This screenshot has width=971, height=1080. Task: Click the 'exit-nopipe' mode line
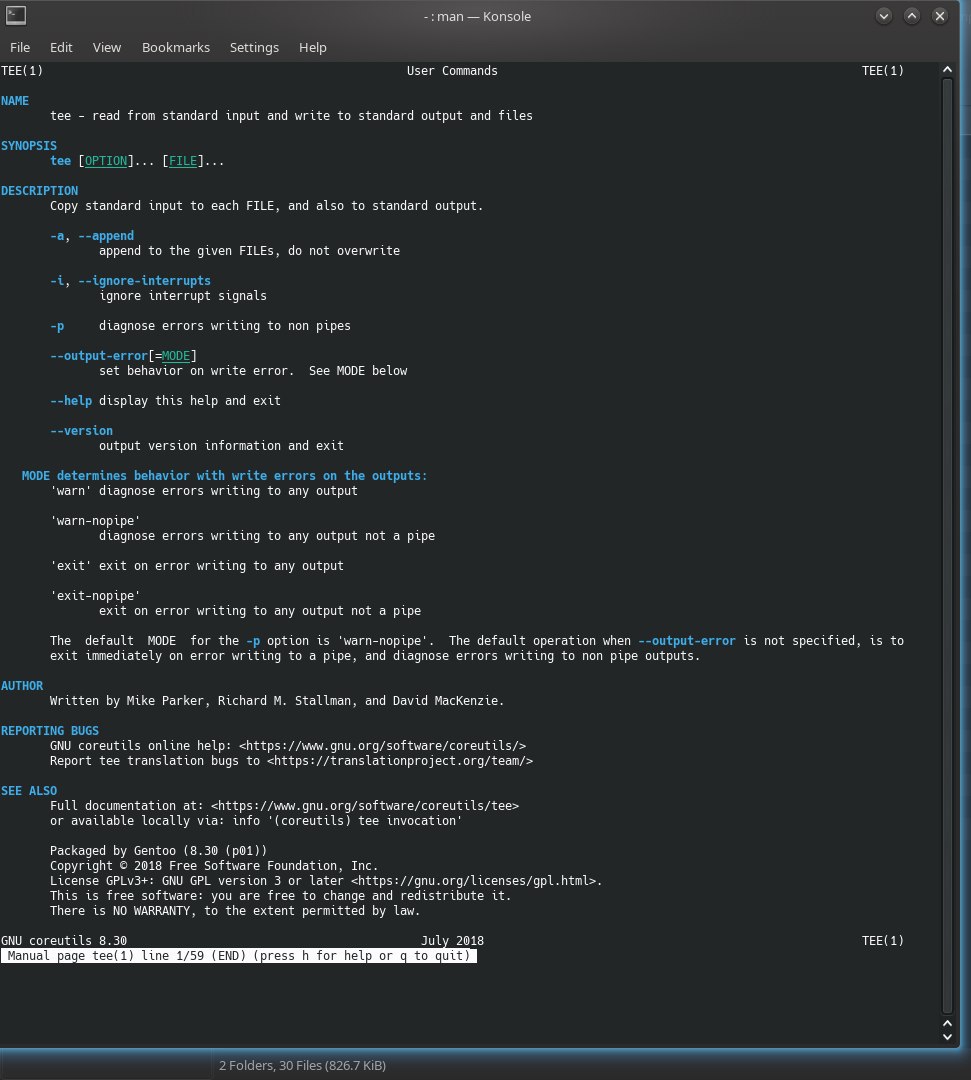(96, 596)
